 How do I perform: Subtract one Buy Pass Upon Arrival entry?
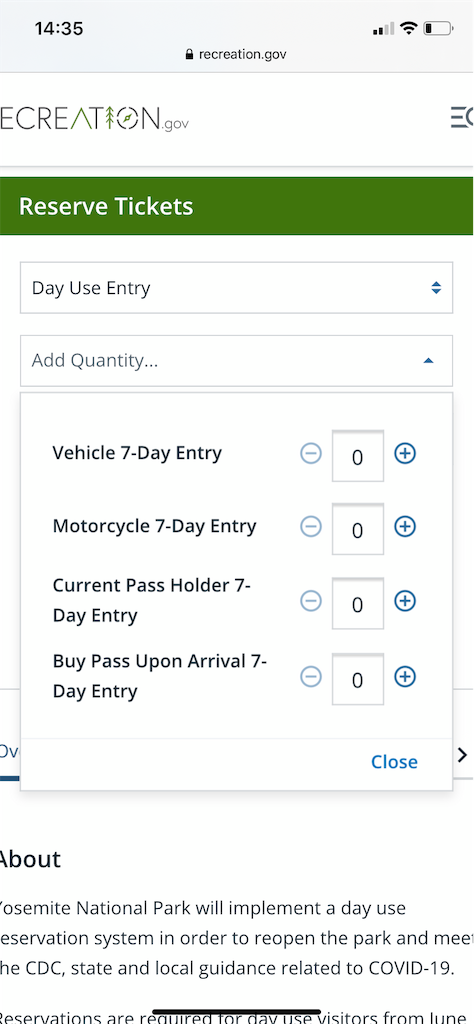(x=311, y=677)
